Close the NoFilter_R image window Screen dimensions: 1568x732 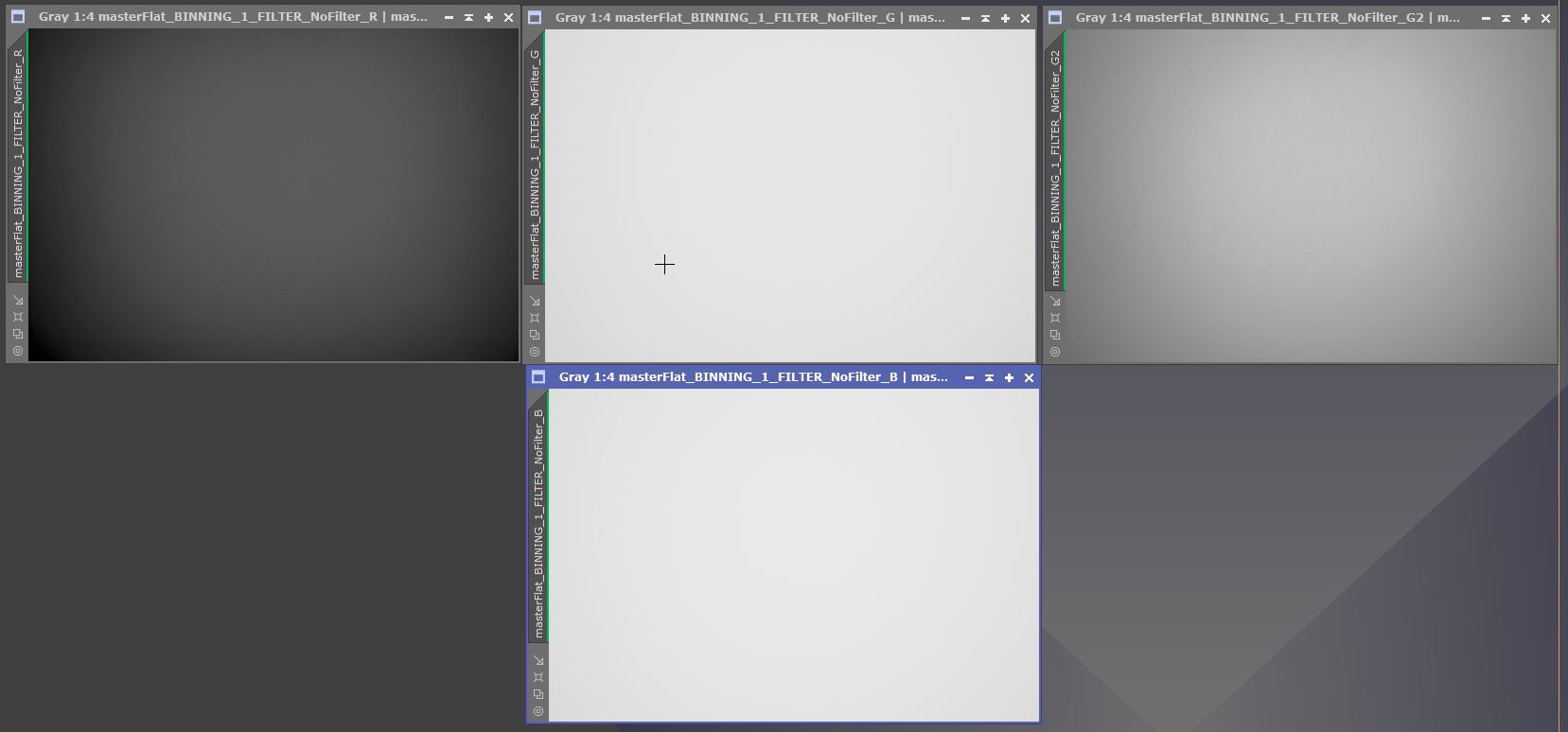click(x=508, y=17)
